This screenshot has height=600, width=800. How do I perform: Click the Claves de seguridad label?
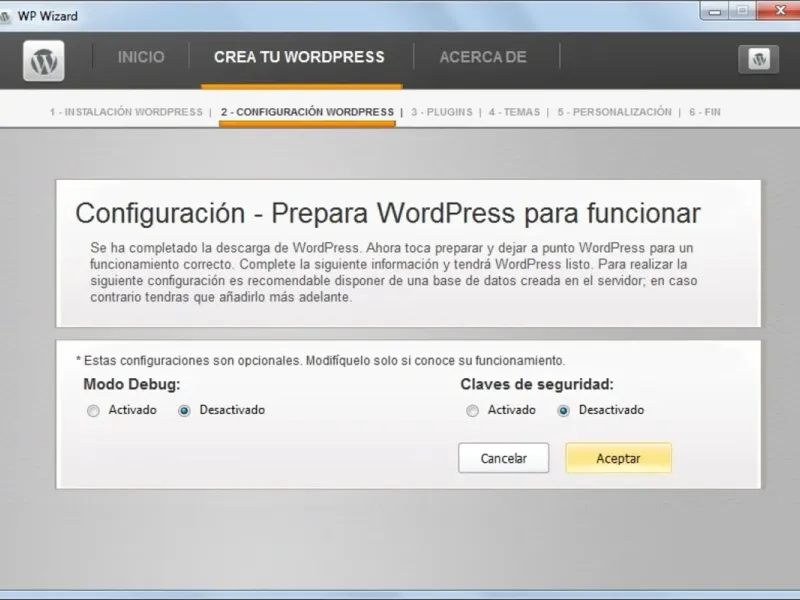[x=537, y=384]
